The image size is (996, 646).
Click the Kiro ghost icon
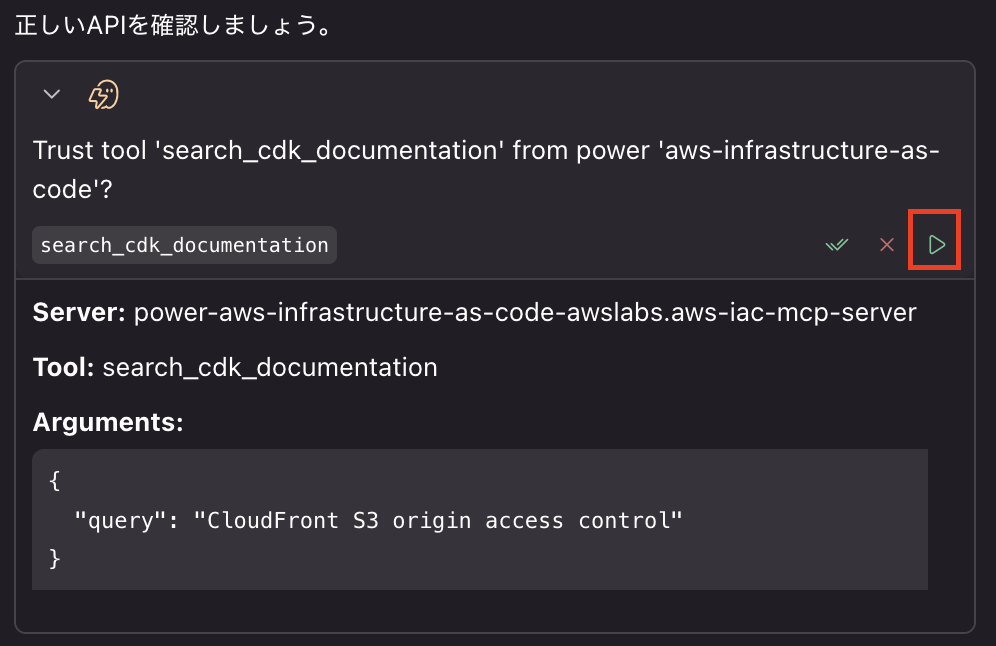pos(104,95)
